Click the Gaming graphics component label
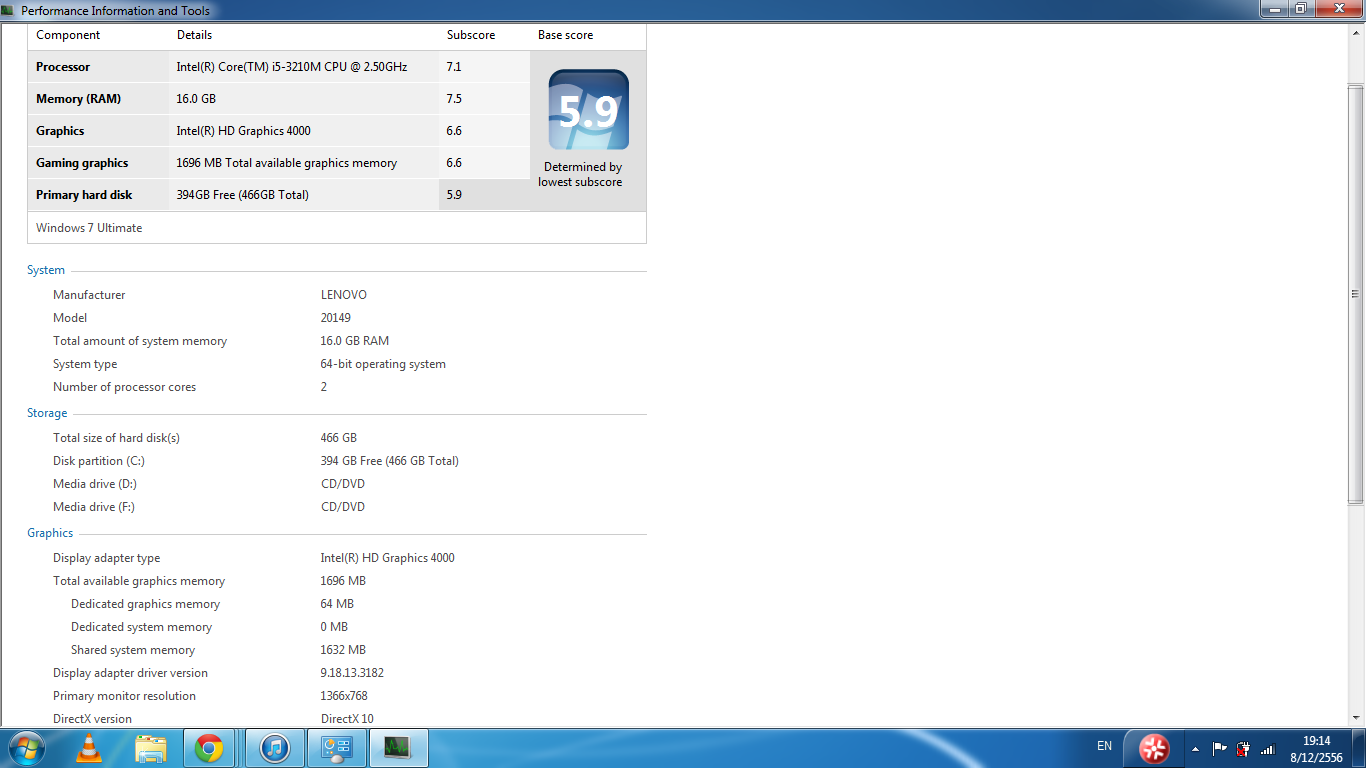Viewport: 1366px width, 768px height. pos(82,163)
